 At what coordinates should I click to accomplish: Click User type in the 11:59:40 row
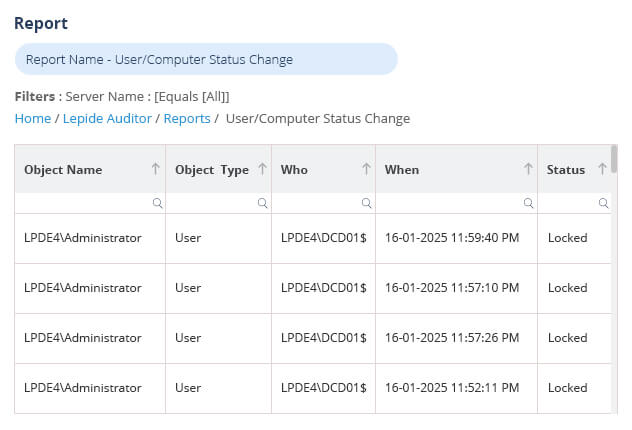[188, 238]
